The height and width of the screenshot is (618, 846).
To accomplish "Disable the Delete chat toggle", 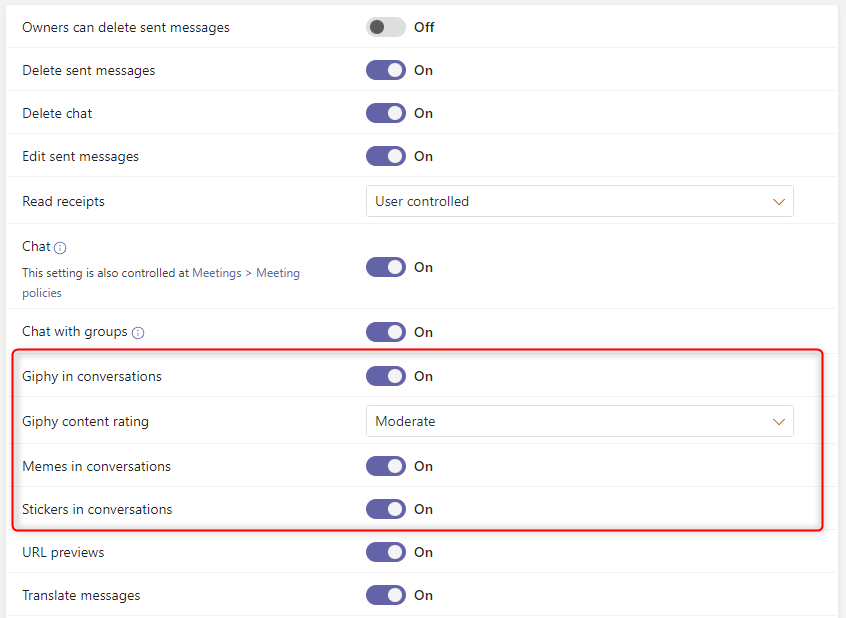I will [385, 113].
